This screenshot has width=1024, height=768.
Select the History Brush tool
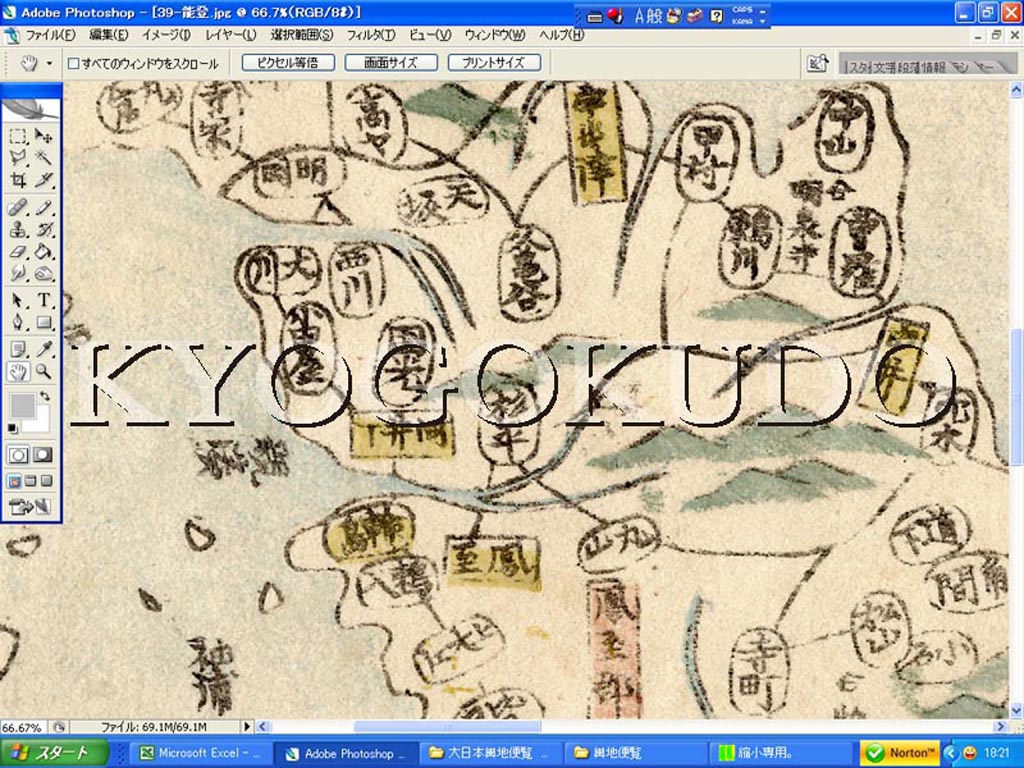(43, 229)
